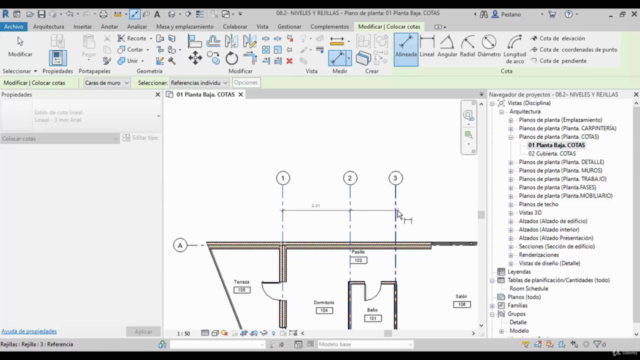Switch to the Insertar ribbon tab
The width and height of the screenshot is (640, 360).
[82, 27]
